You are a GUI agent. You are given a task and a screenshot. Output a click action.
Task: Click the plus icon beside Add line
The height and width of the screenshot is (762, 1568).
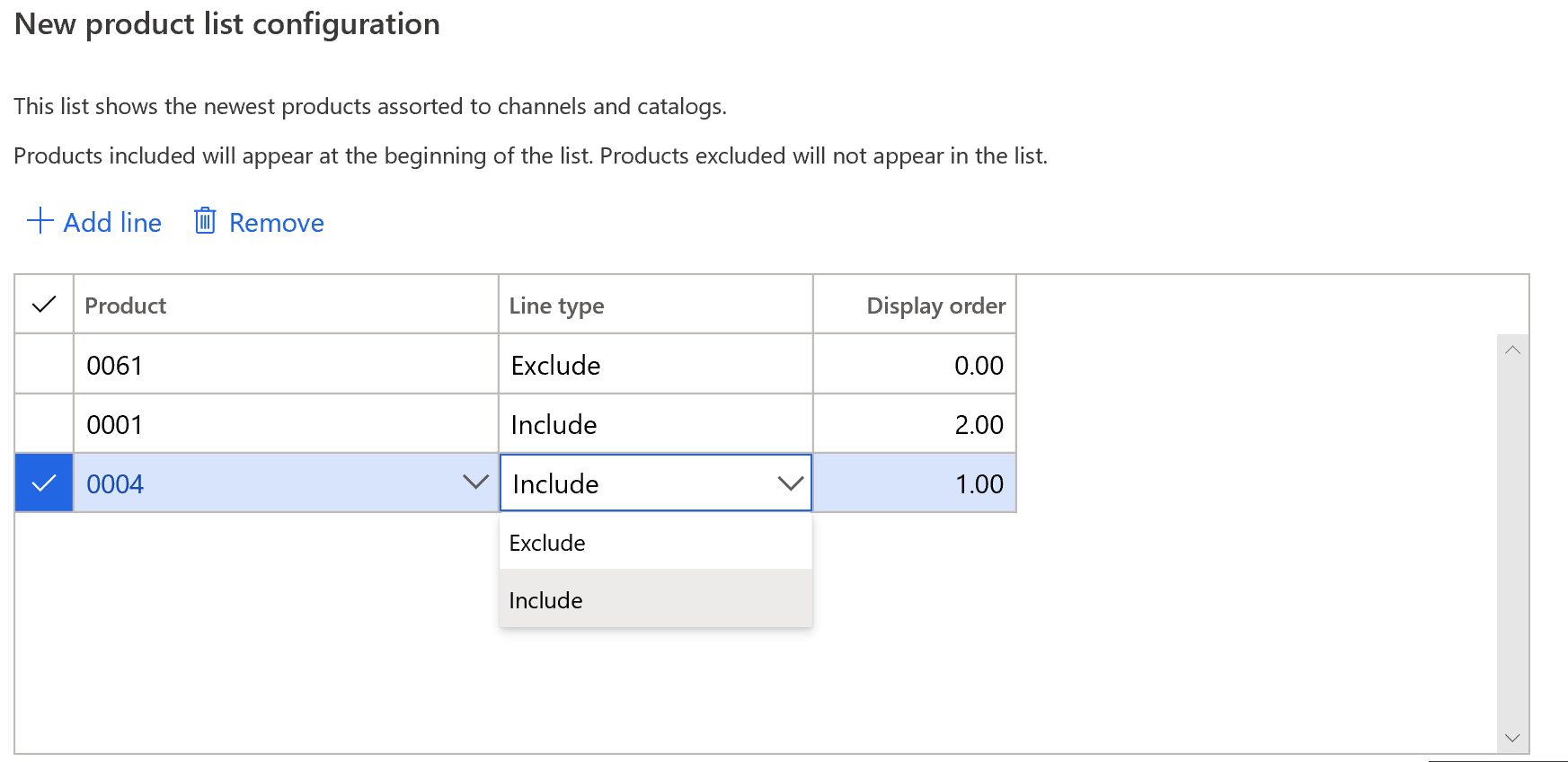[40, 221]
